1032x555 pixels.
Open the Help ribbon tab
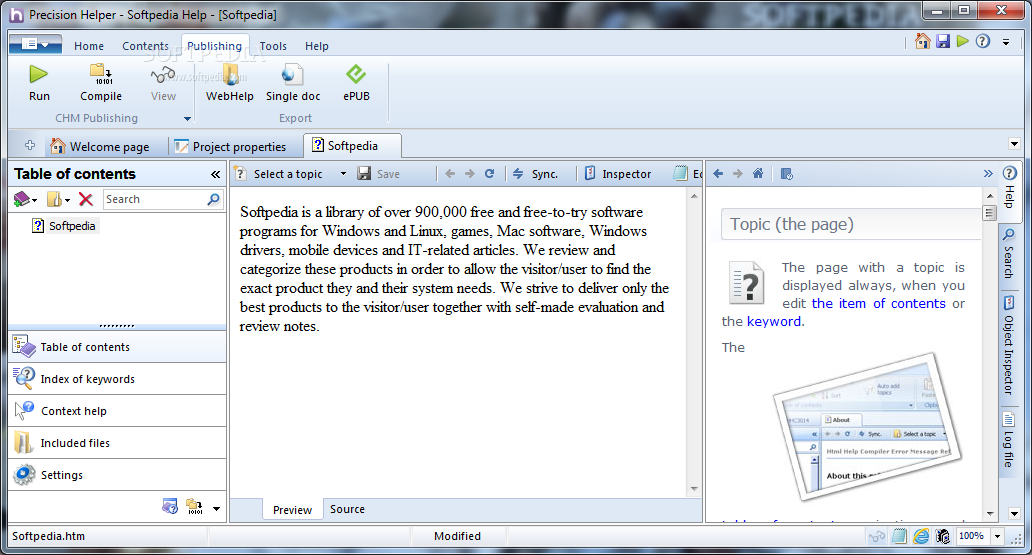(317, 46)
